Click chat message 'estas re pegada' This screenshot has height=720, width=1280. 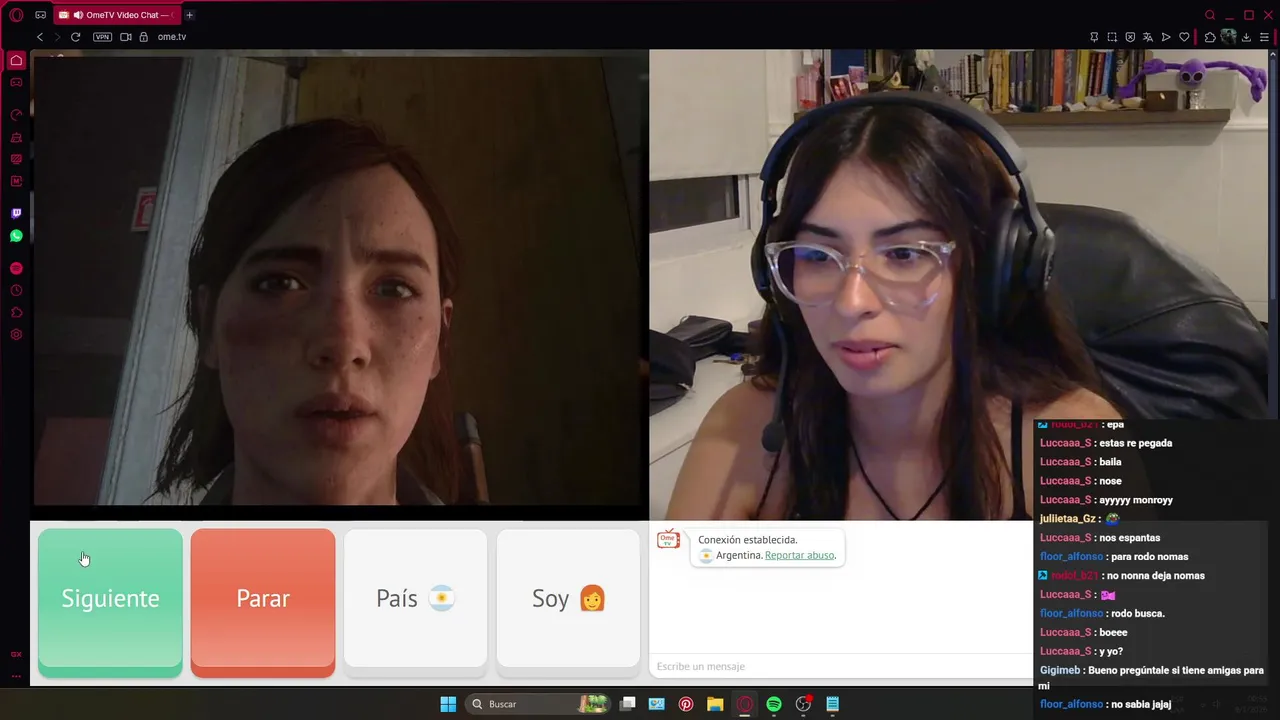[1135, 443]
